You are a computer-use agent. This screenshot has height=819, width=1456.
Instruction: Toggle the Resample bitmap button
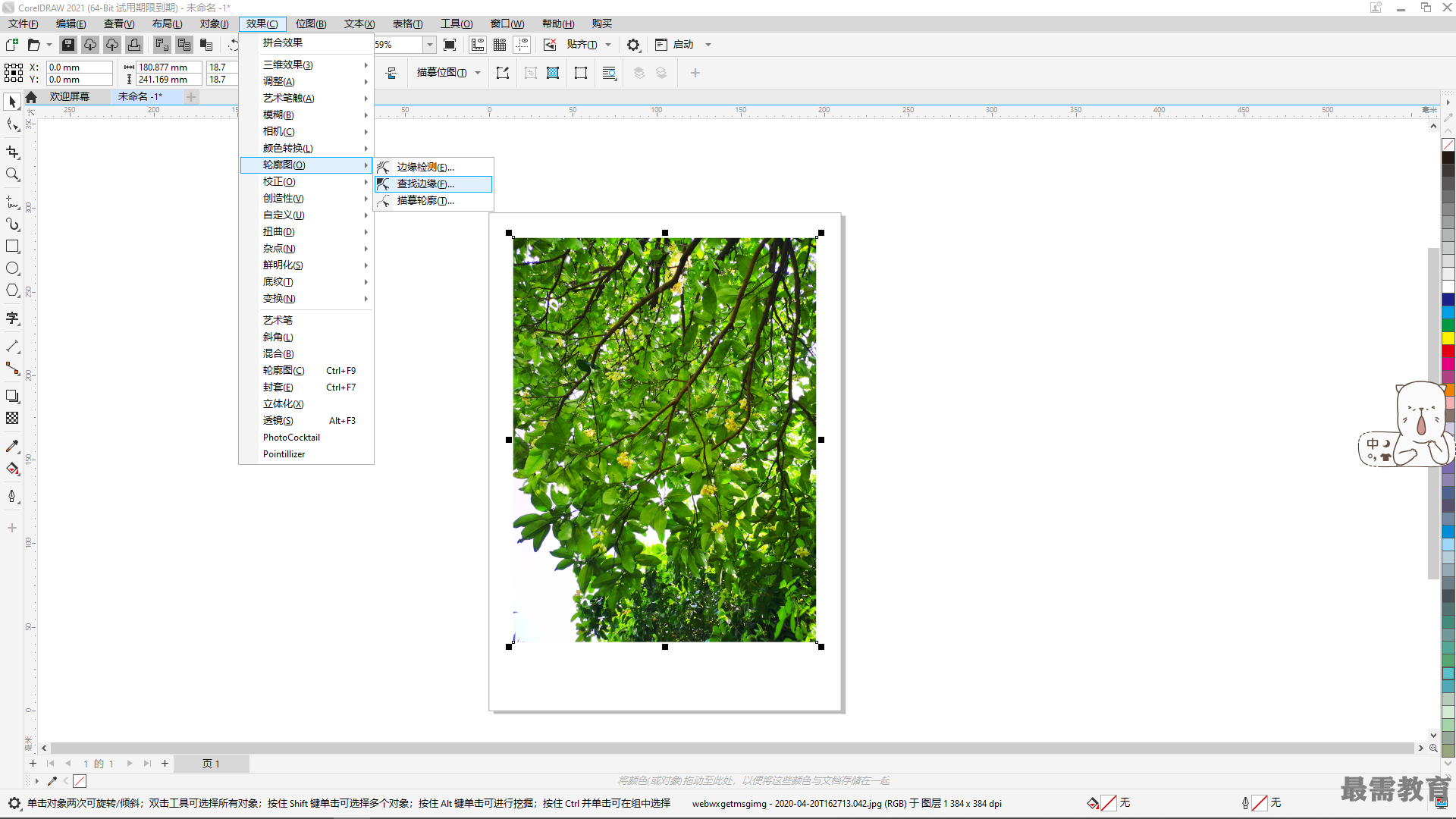pos(553,73)
